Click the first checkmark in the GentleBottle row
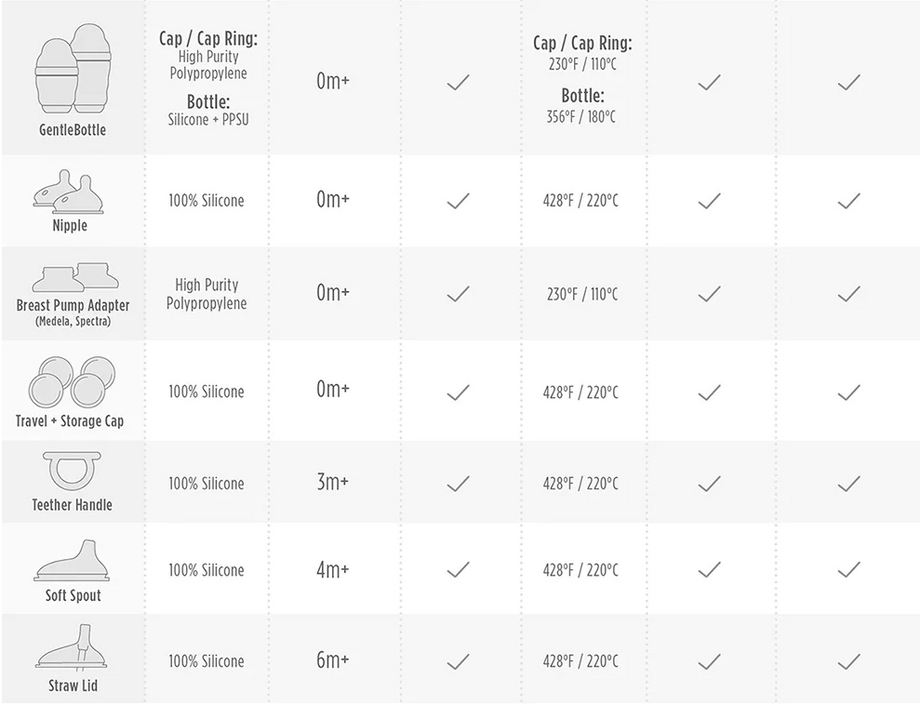The image size is (920, 705). coord(458,83)
